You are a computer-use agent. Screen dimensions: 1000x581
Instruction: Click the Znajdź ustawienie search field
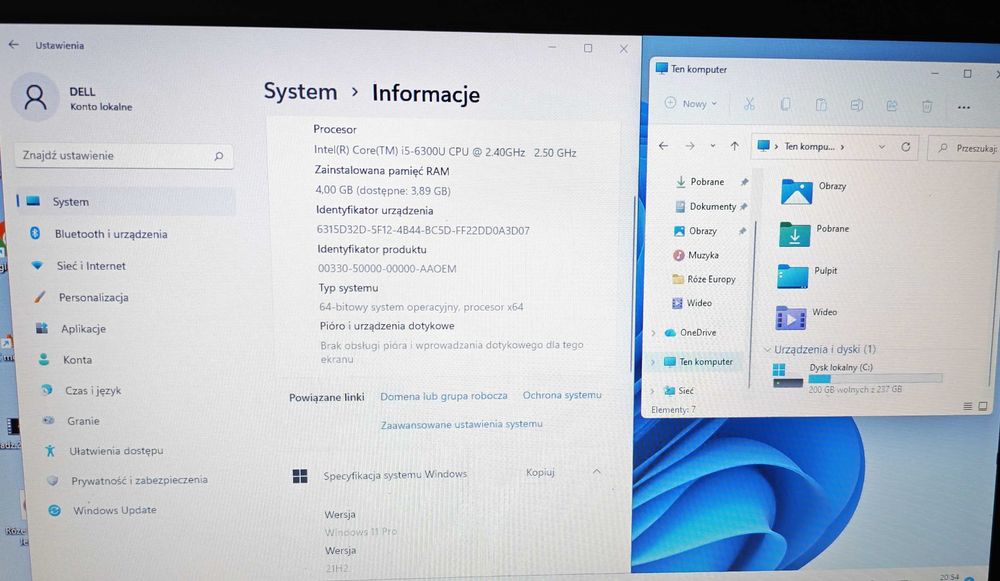(124, 156)
